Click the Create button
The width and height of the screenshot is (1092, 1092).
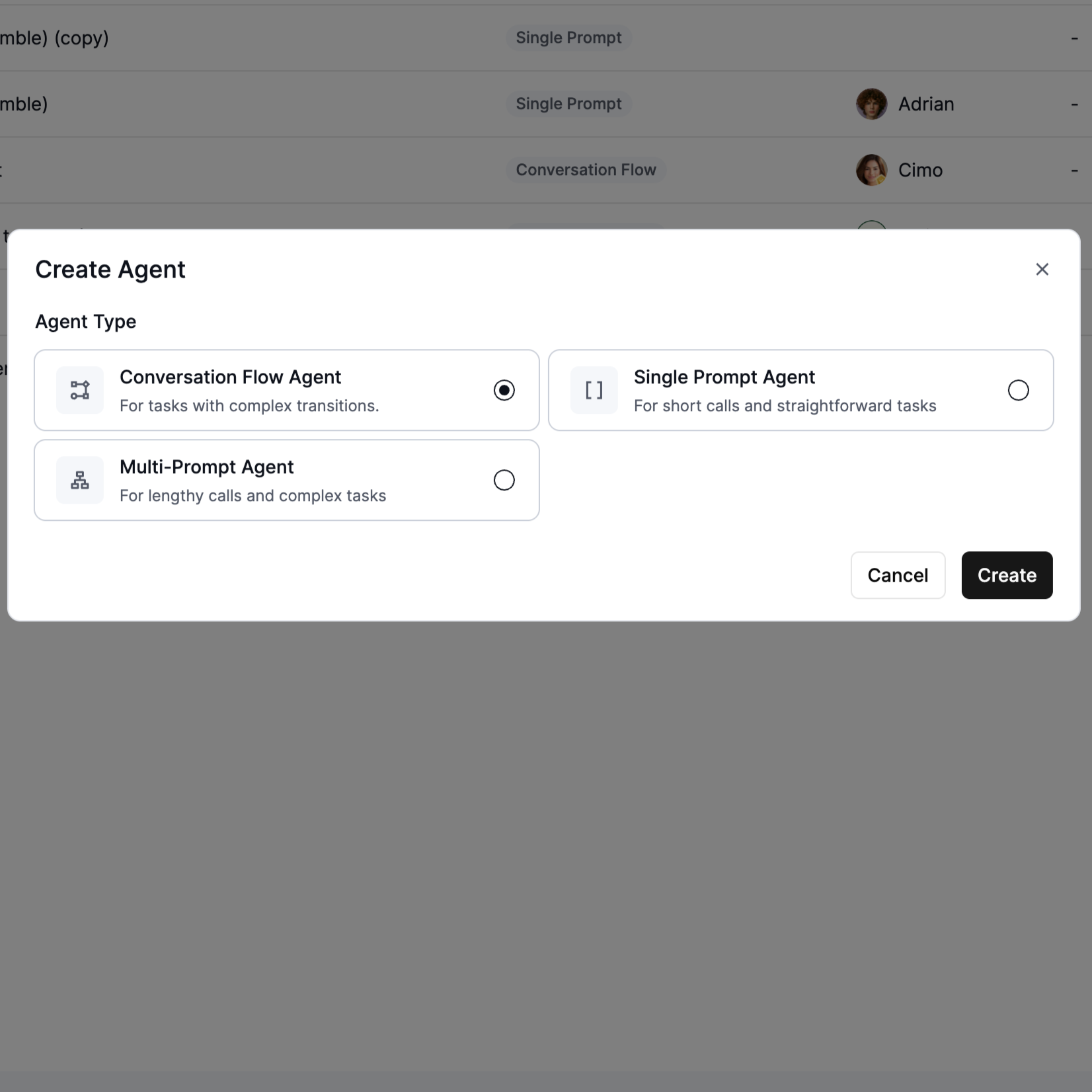pos(1006,575)
